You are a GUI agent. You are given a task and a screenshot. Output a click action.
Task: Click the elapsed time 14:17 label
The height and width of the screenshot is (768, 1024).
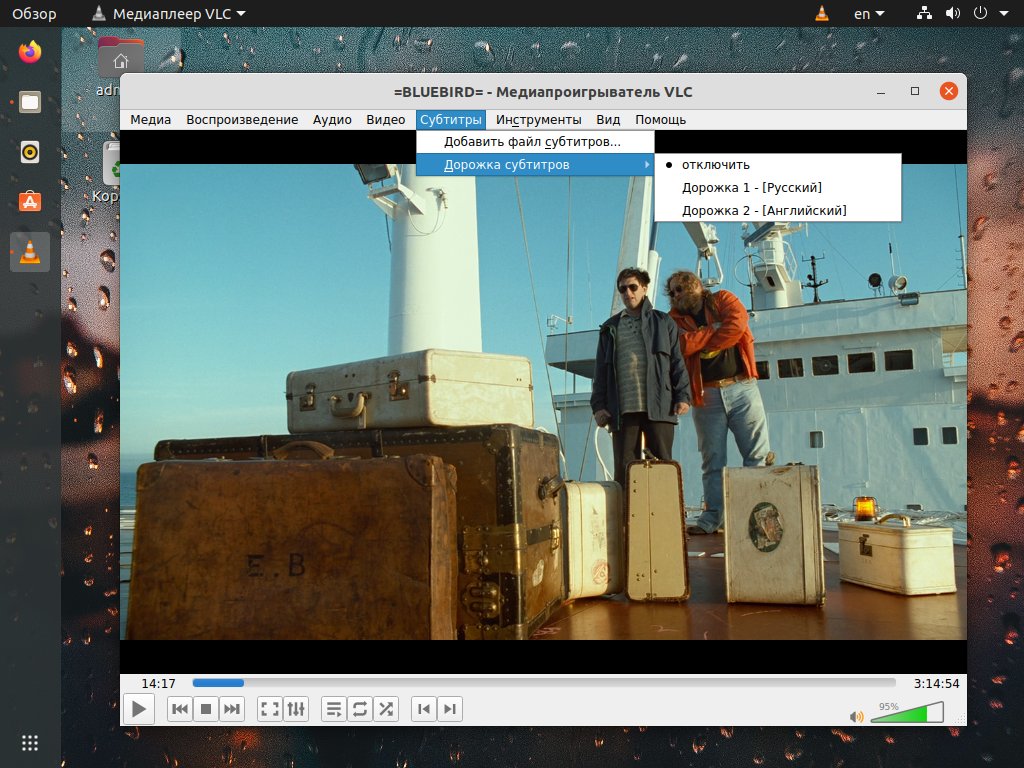[x=159, y=684]
